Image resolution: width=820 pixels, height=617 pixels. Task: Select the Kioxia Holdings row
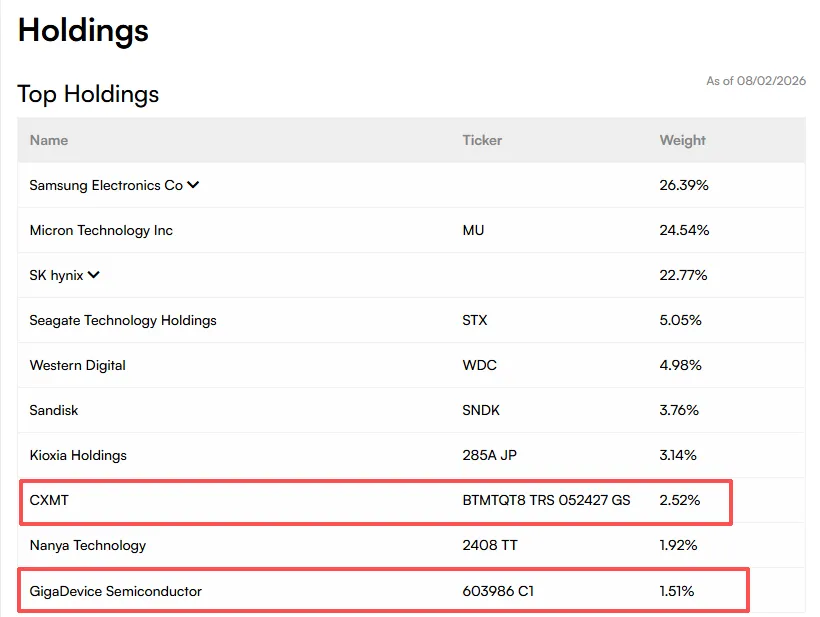pyautogui.click(x=411, y=455)
